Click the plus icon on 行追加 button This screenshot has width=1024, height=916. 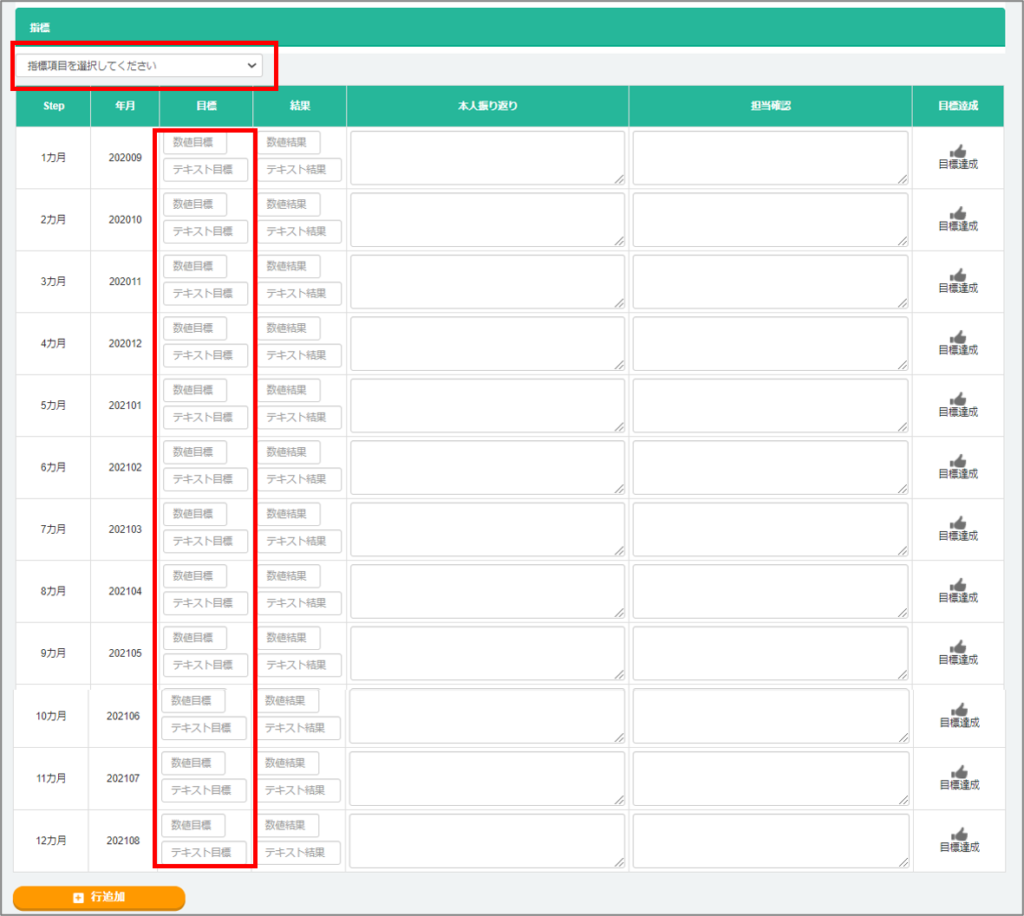[79, 898]
